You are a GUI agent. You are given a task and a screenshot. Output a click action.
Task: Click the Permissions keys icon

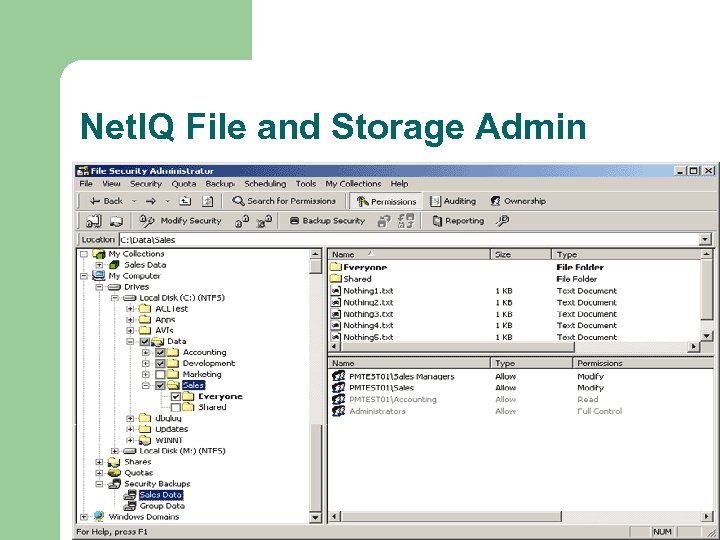coord(362,201)
